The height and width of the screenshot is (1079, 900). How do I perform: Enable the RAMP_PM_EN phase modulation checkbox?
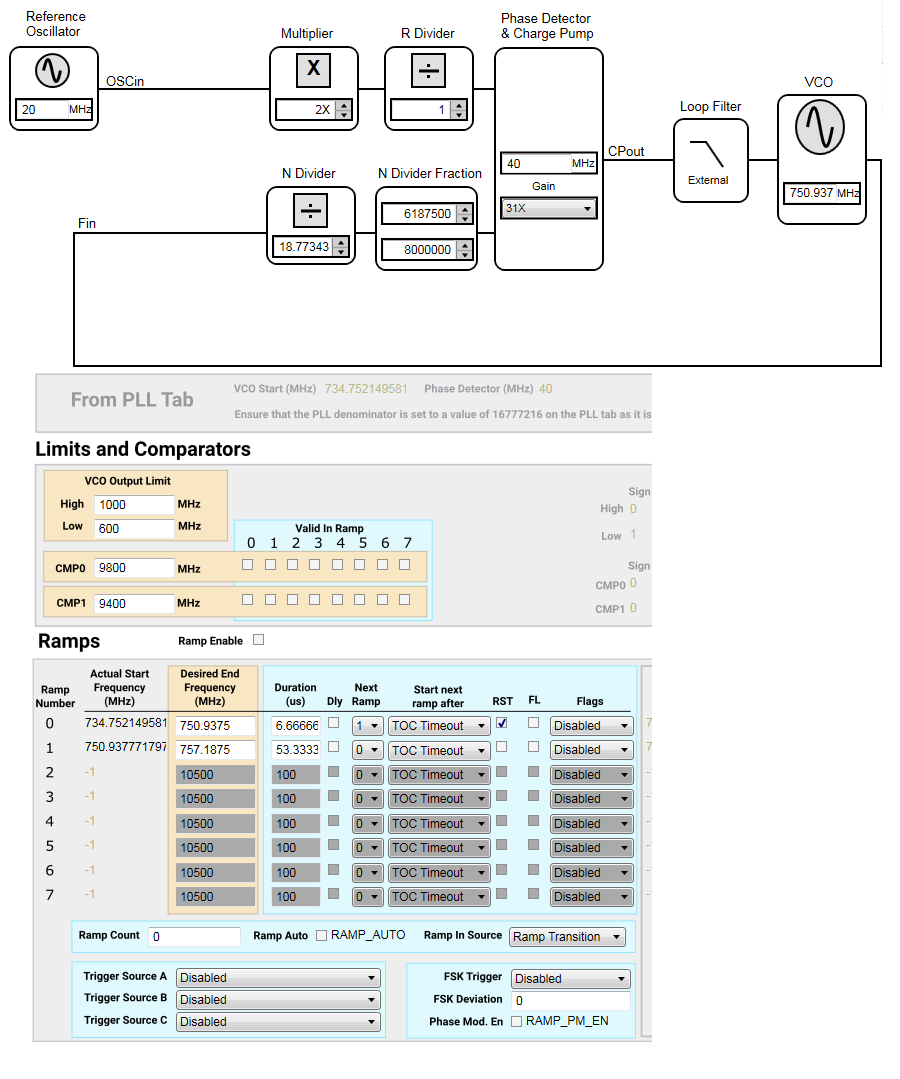517,1021
